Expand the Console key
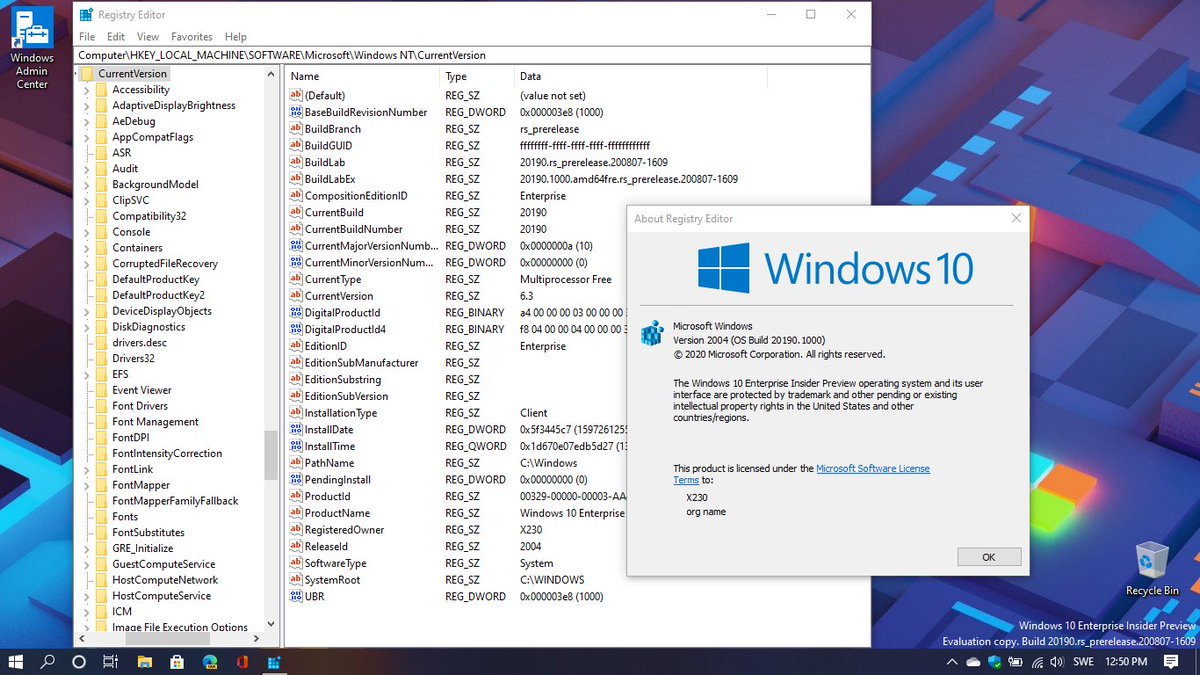The height and width of the screenshot is (675, 1200). tap(87, 232)
